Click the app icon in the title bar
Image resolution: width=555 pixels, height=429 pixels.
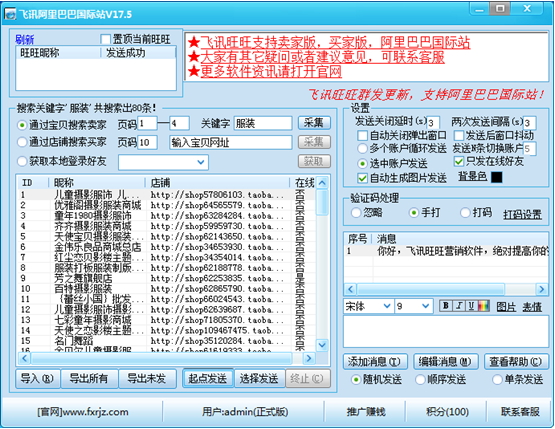[11, 14]
